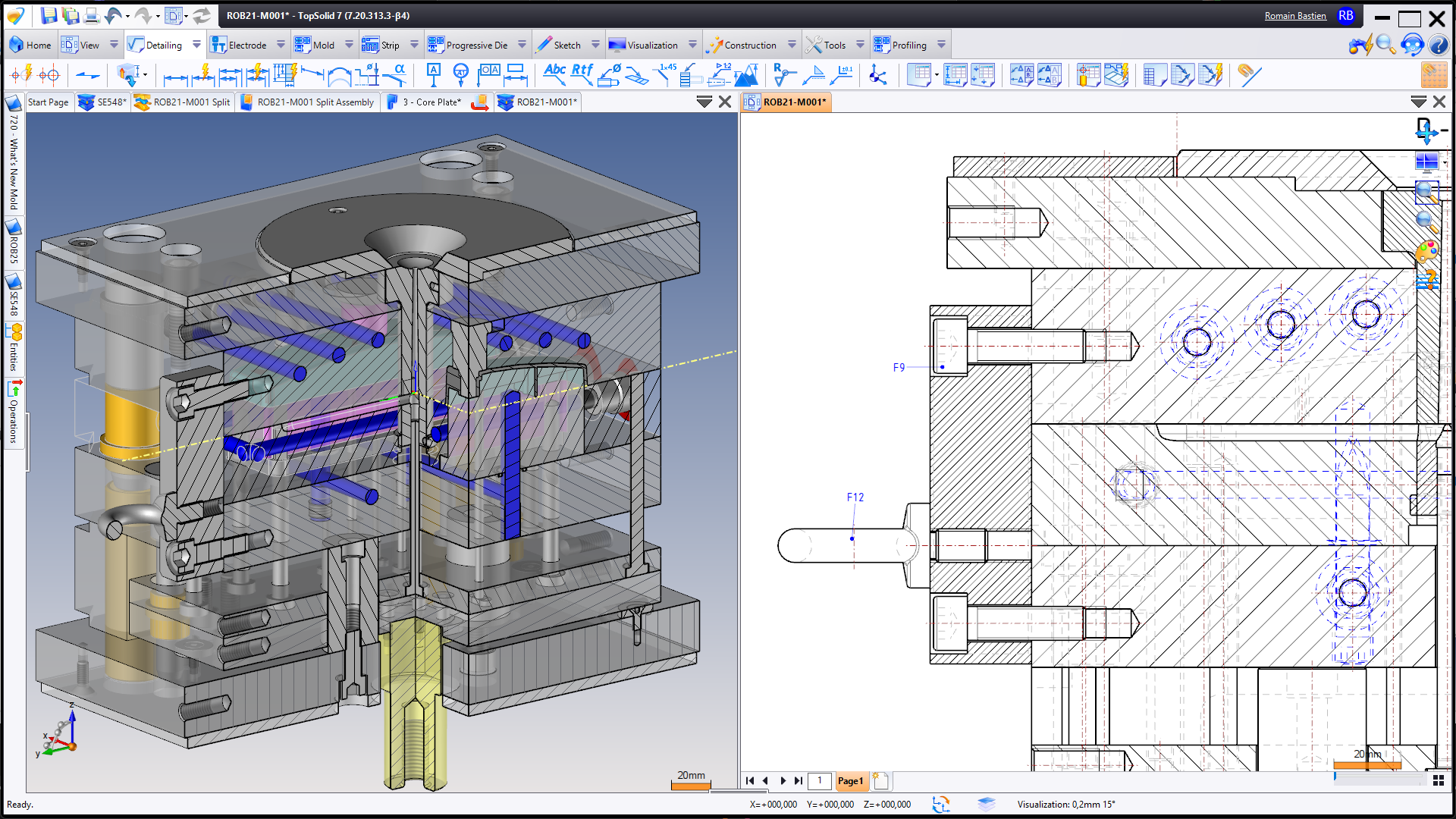Select the coordinate system axes tool

[x=877, y=74]
